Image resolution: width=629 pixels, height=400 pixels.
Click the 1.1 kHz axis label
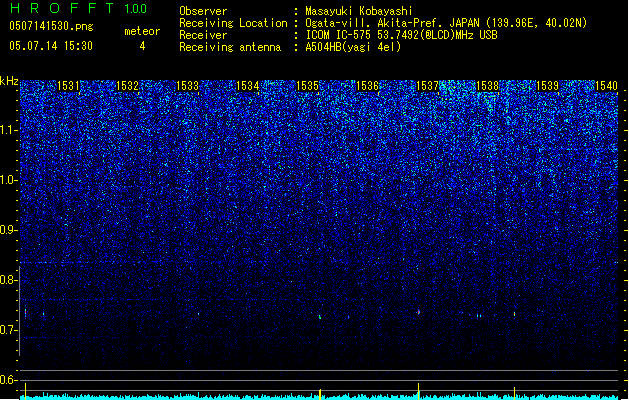pyautogui.click(x=9, y=130)
